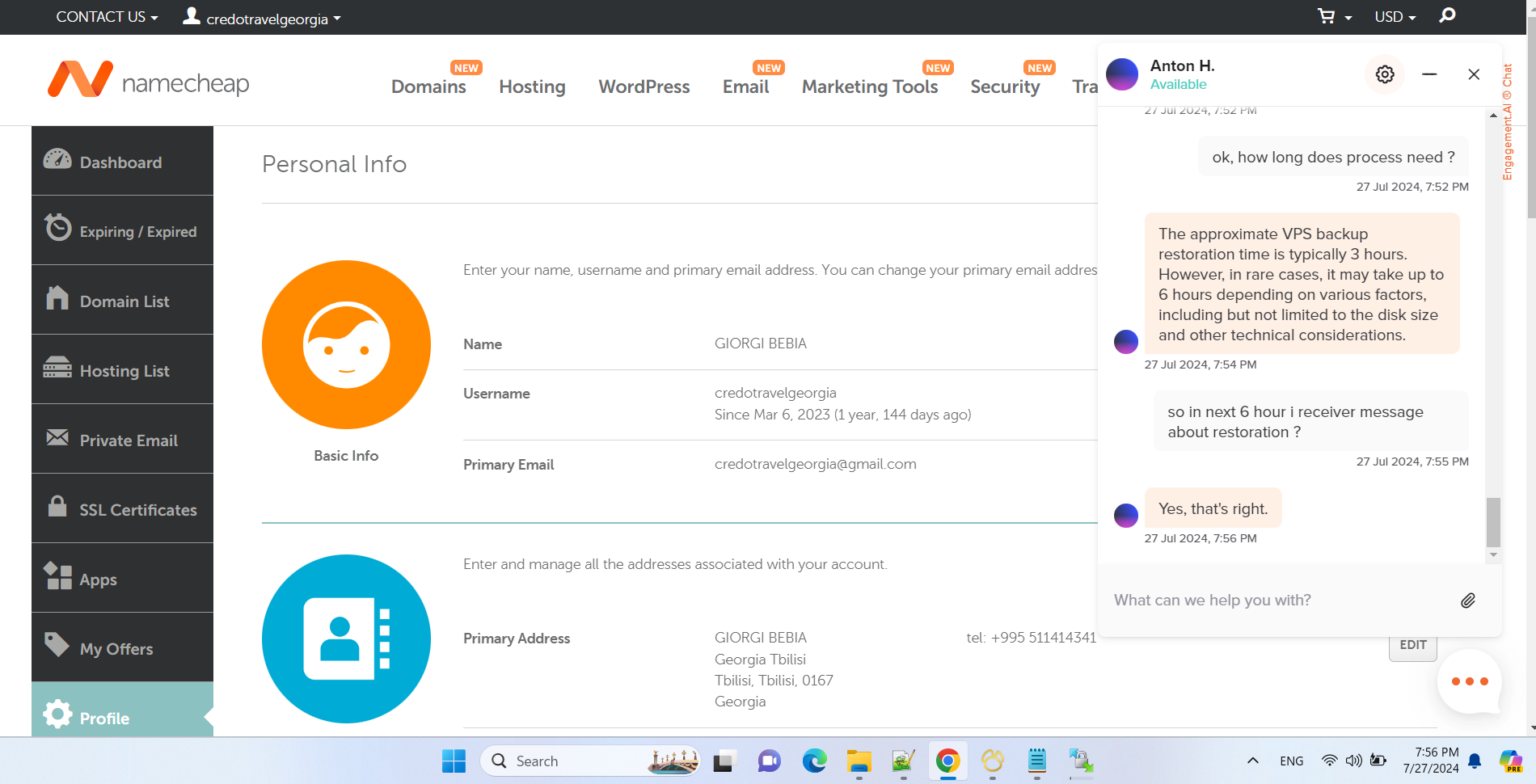1536x784 pixels.
Task: Open the CONTACT US dropdown
Action: (107, 17)
